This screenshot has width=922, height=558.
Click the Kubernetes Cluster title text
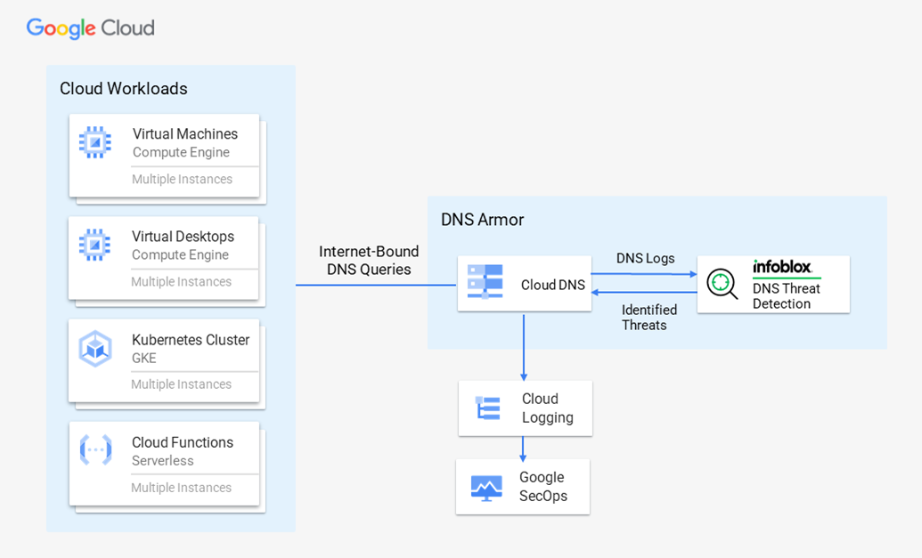tap(191, 340)
